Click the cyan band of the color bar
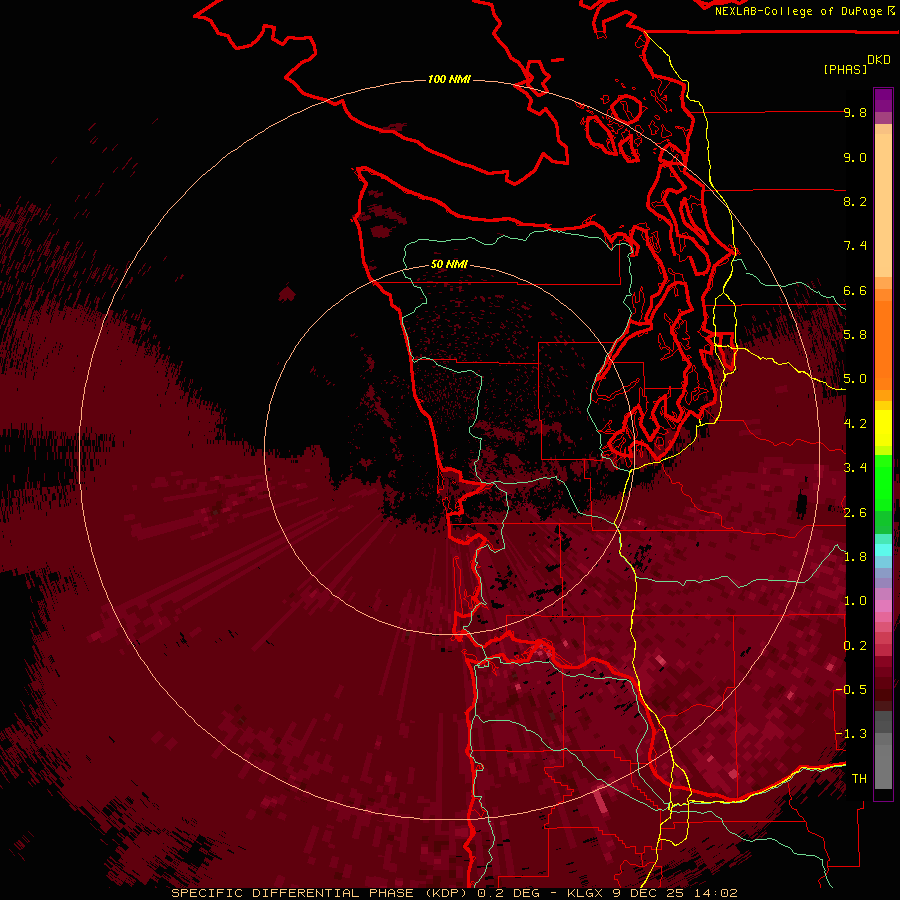 pos(883,549)
